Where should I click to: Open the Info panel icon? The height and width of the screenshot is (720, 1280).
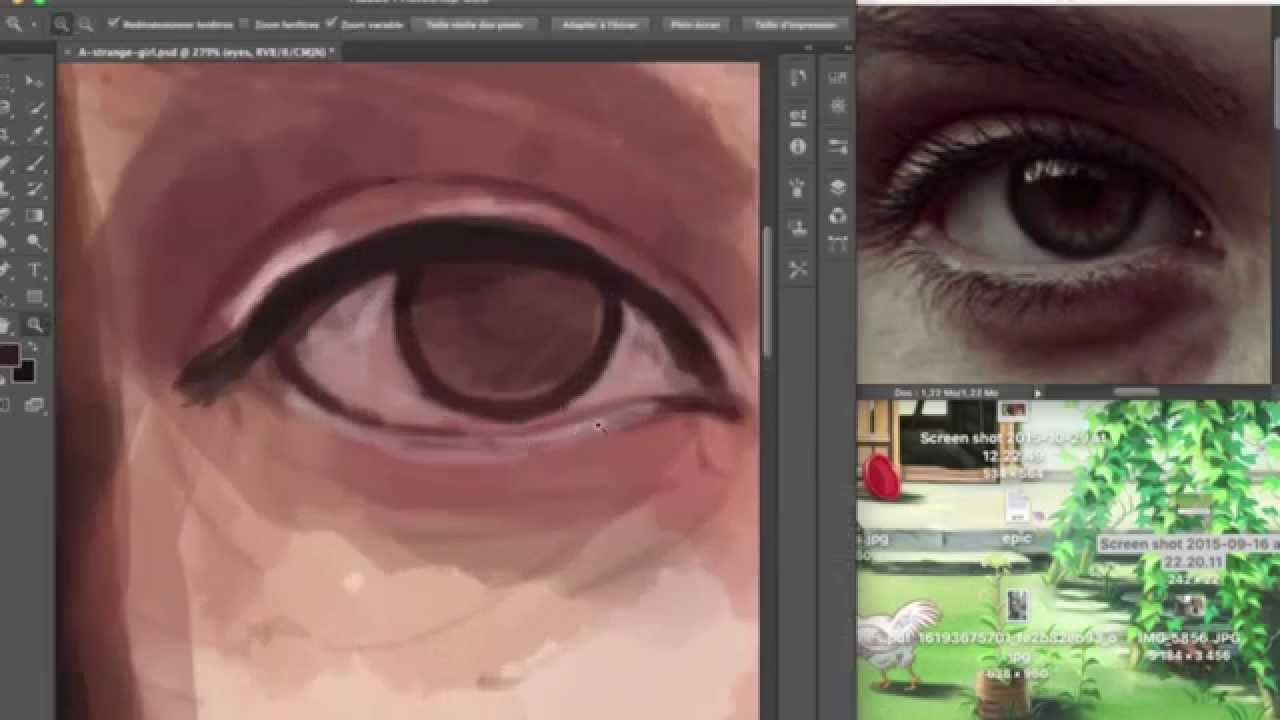tap(798, 147)
